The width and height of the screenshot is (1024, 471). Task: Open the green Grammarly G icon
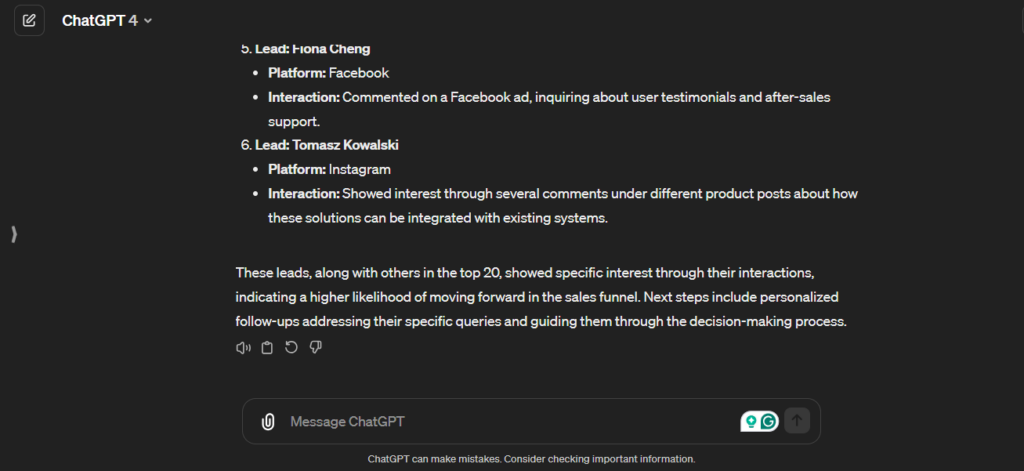pyautogui.click(x=768, y=422)
